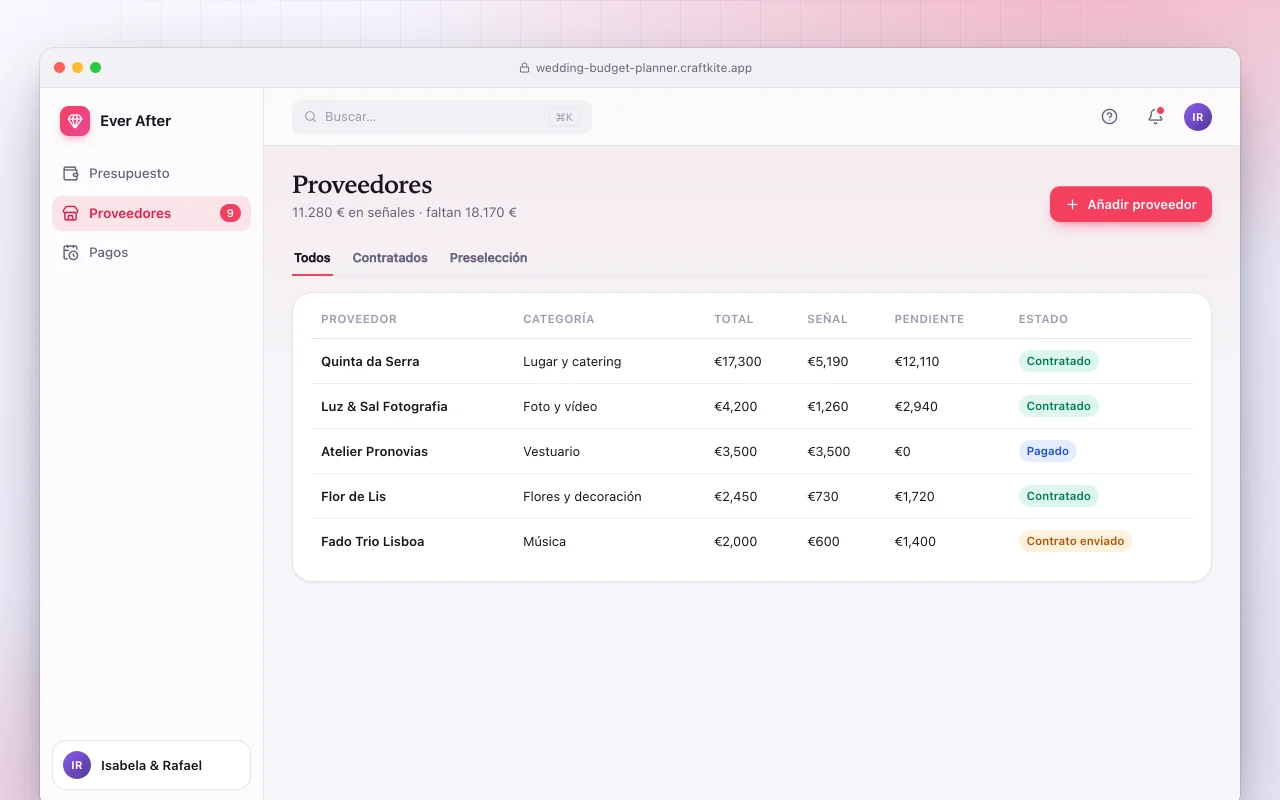Select Atelier Pronovias supplier
The width and height of the screenshot is (1280, 800).
tap(374, 451)
